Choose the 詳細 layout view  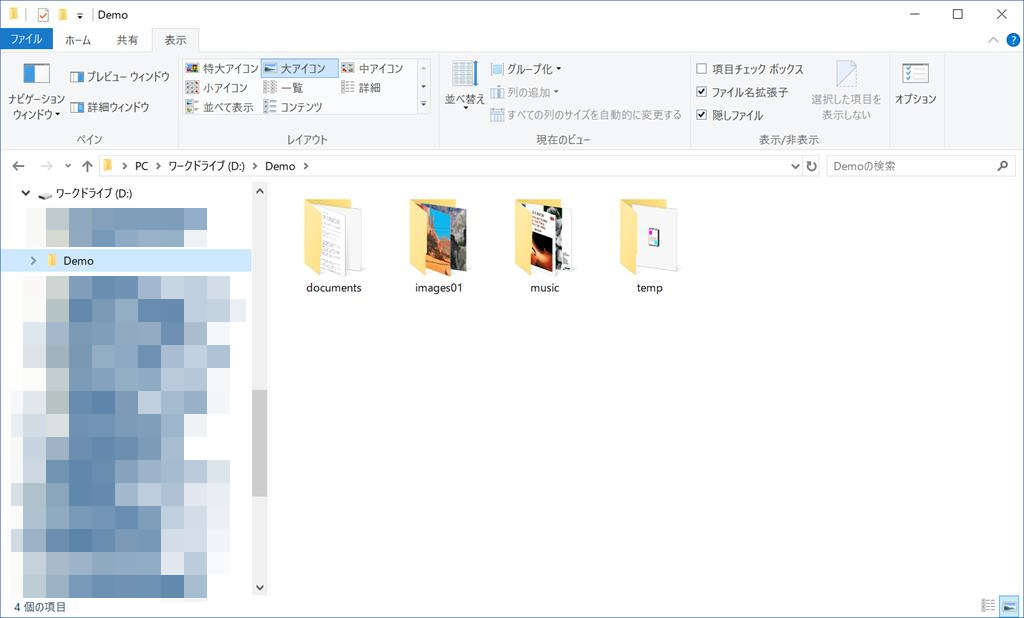[x=361, y=88]
